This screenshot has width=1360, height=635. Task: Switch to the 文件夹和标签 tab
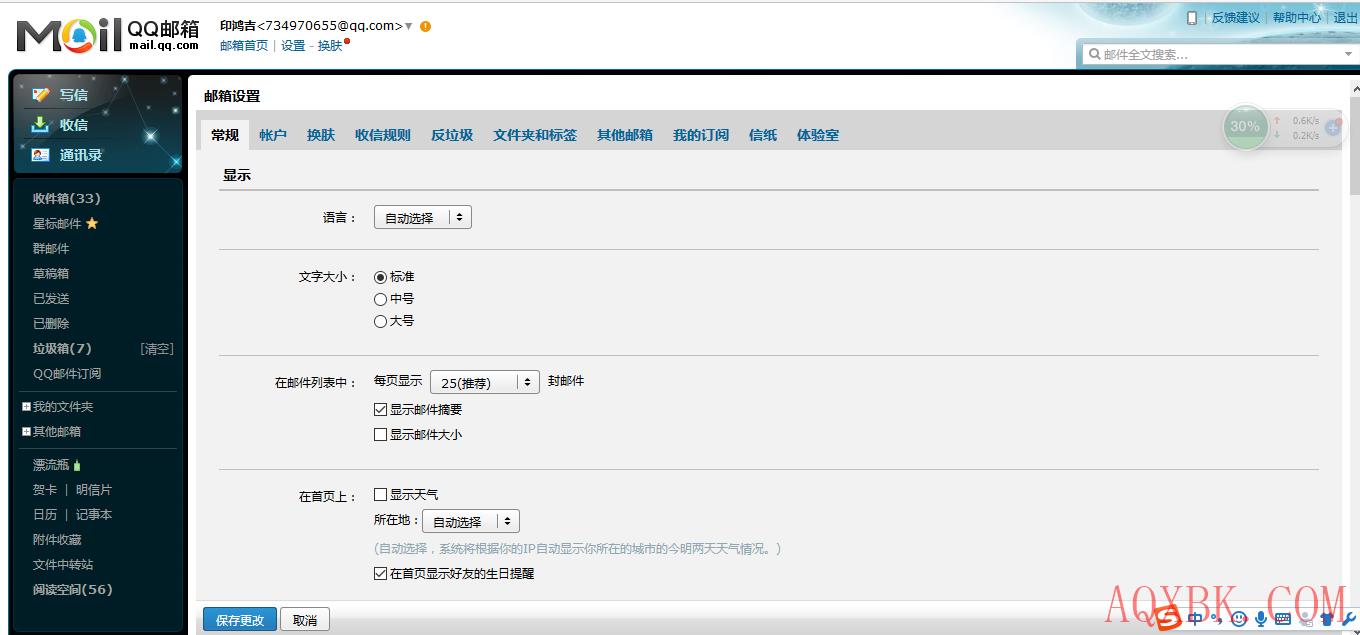535,135
